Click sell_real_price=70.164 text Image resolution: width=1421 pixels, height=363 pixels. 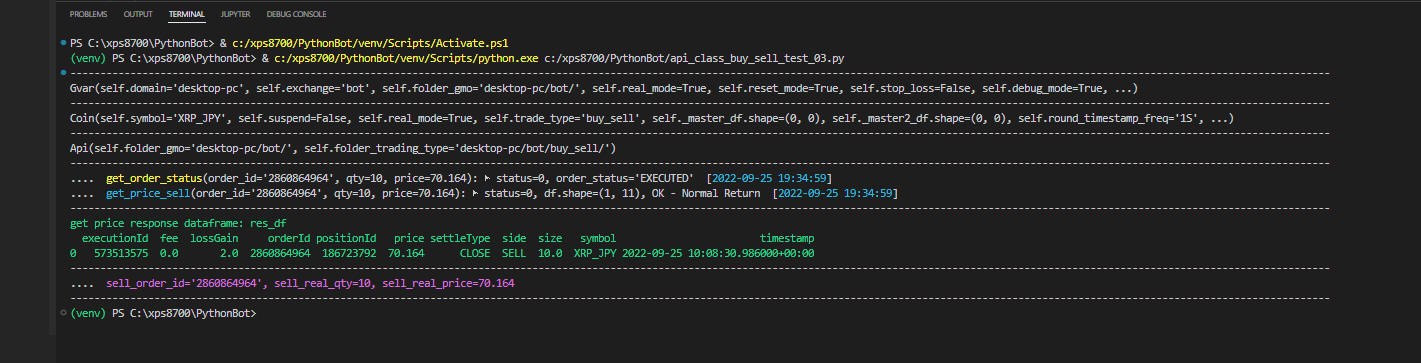(447, 284)
